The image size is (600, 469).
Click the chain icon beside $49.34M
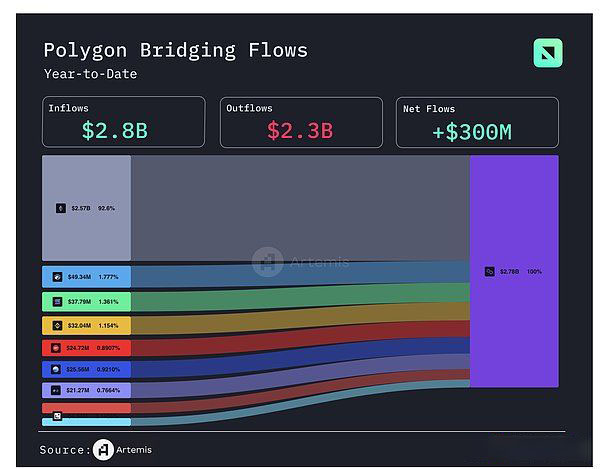click(58, 277)
